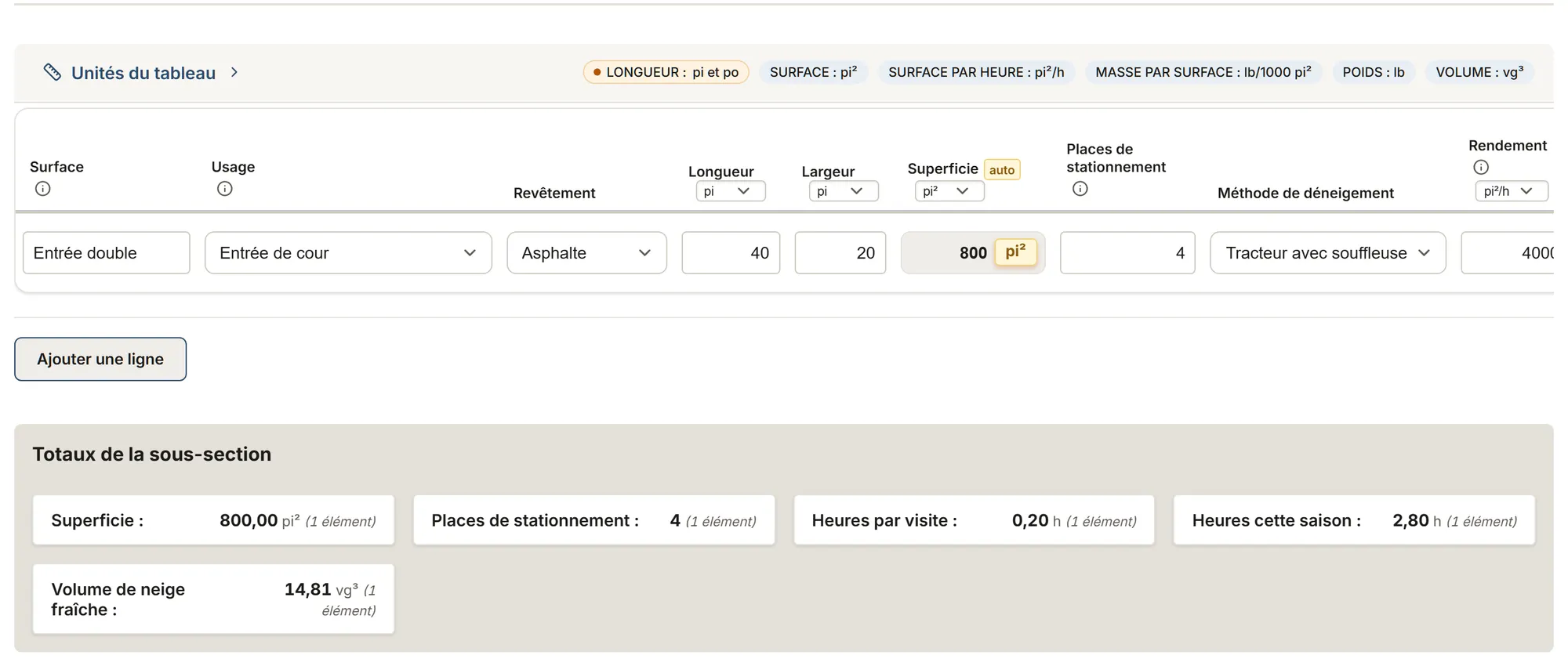This screenshot has height=666, width=1568.
Task: Click the auto badge next to Superficie
Action: point(1002,170)
